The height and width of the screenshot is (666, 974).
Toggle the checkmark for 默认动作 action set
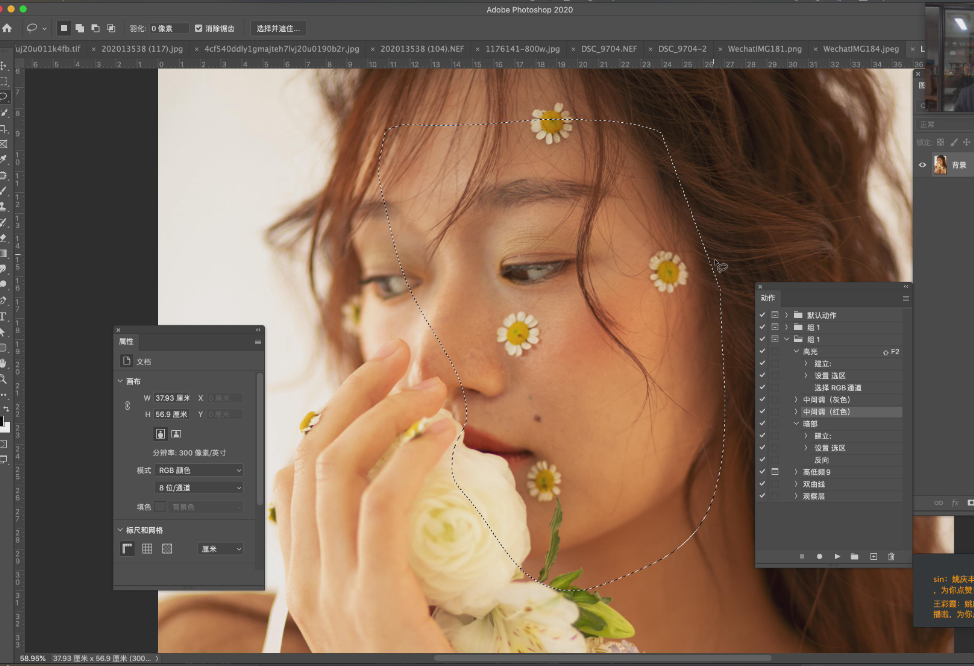click(x=762, y=315)
